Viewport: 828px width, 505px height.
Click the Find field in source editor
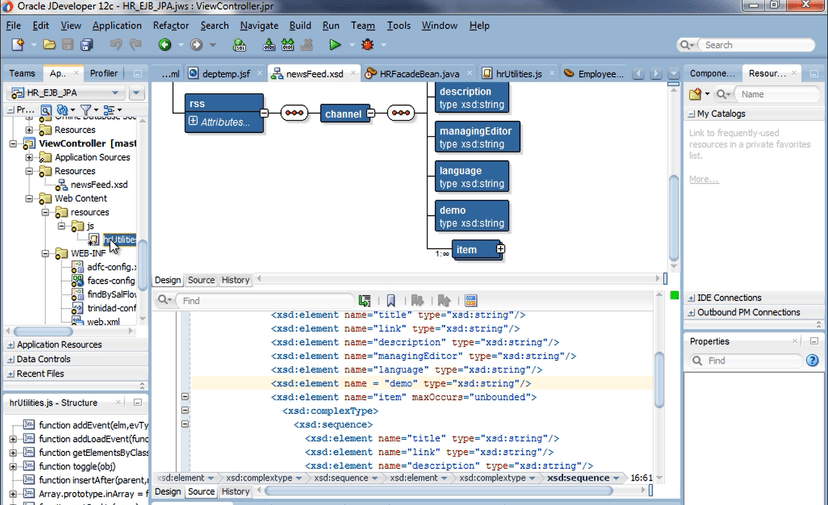tap(266, 301)
